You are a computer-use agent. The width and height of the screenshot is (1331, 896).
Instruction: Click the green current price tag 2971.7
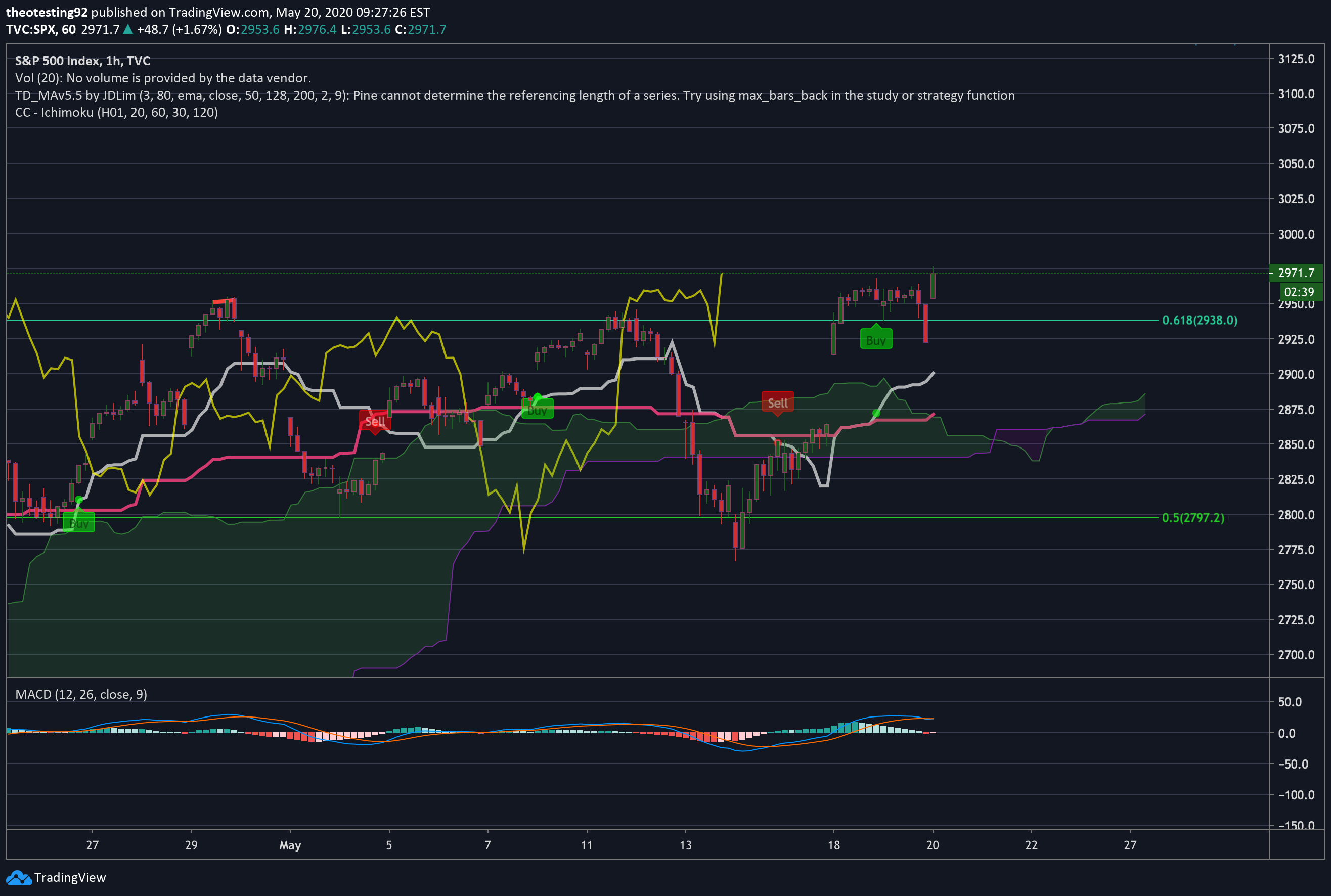1296,273
